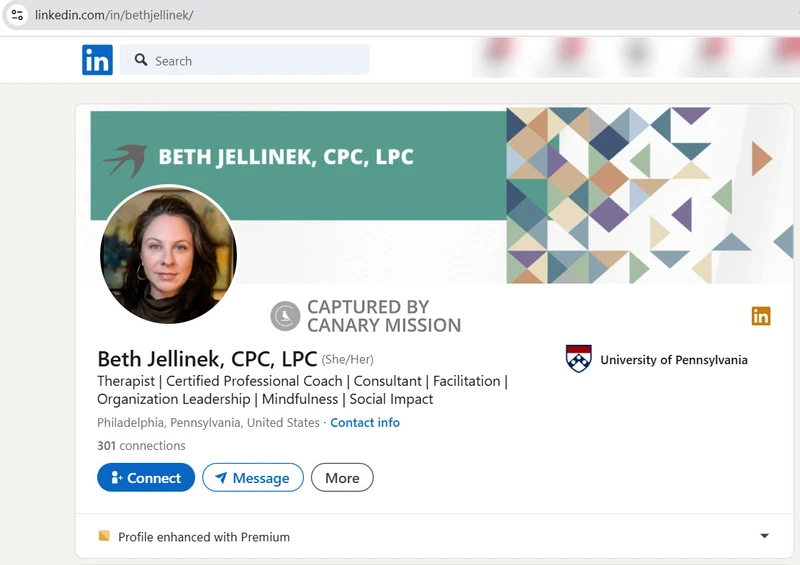Click the (She/Her) pronouns text

point(347,360)
